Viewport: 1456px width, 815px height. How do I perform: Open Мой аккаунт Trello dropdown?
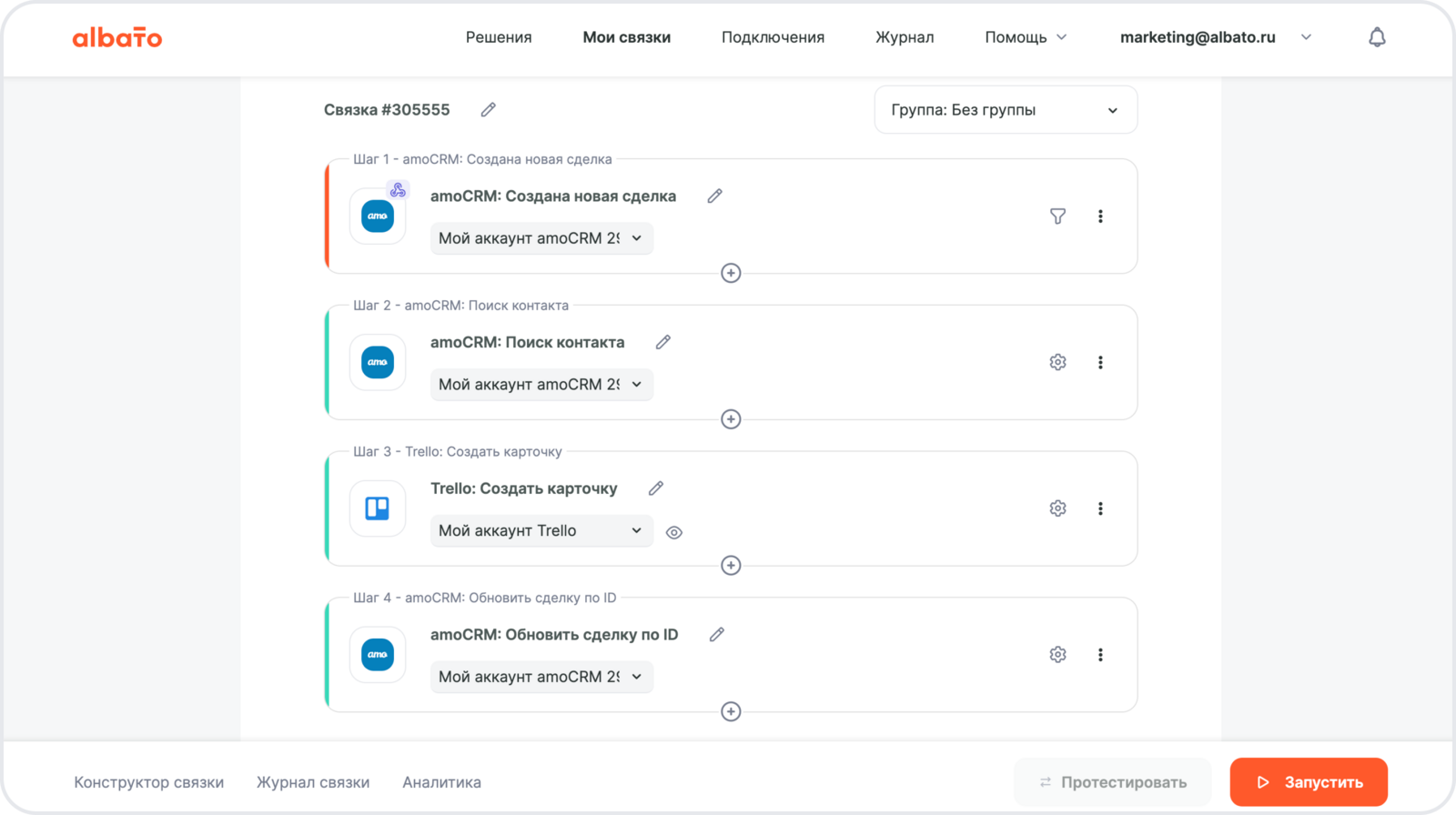tap(541, 531)
